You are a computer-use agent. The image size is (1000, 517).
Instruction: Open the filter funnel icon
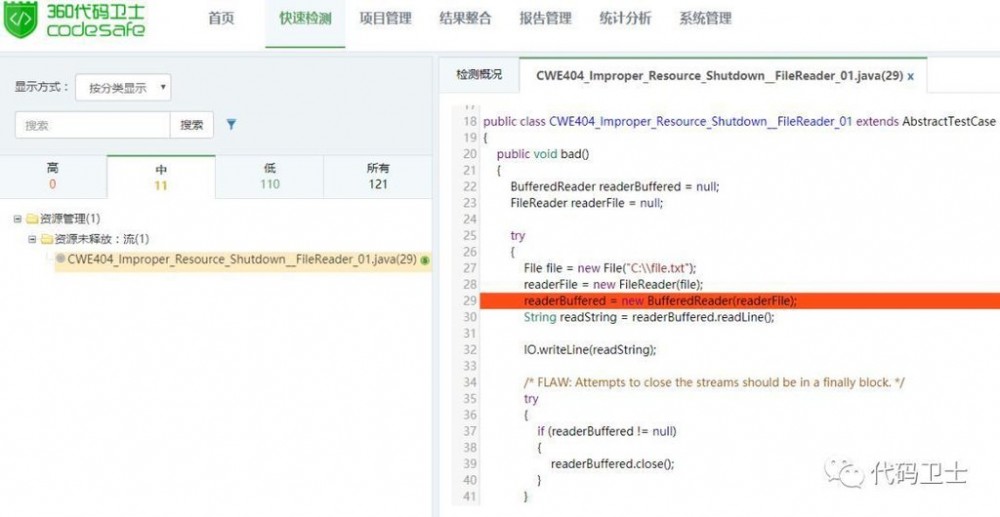click(x=232, y=124)
